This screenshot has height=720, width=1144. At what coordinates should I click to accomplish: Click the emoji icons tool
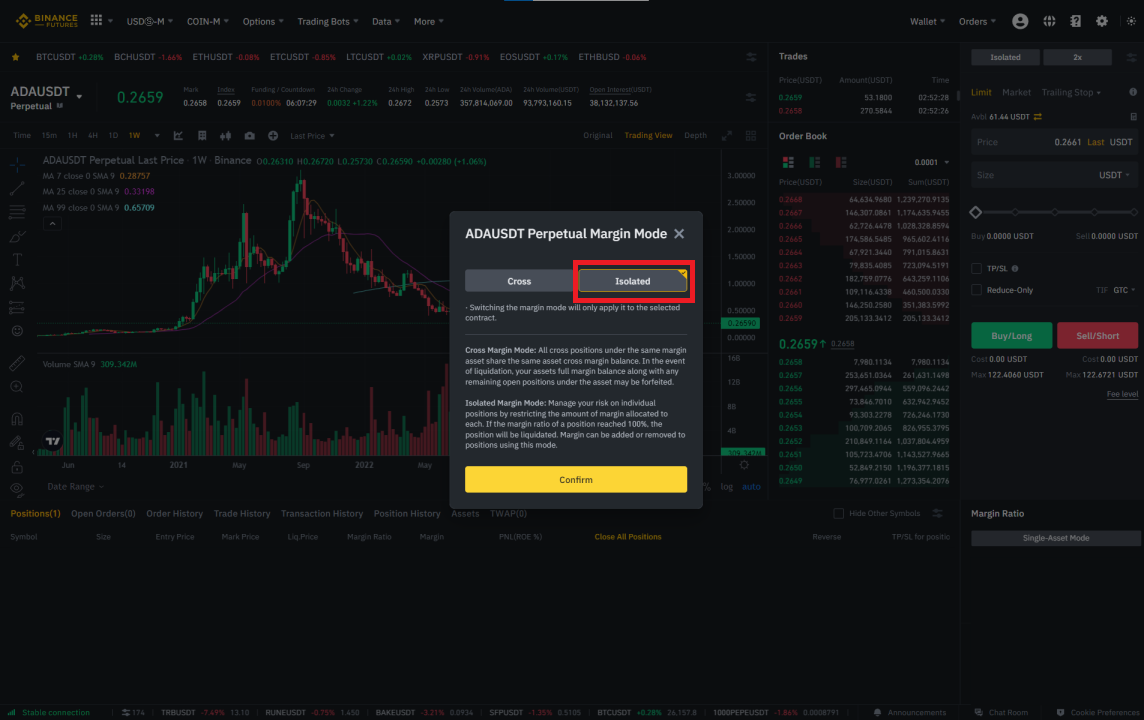(17, 330)
